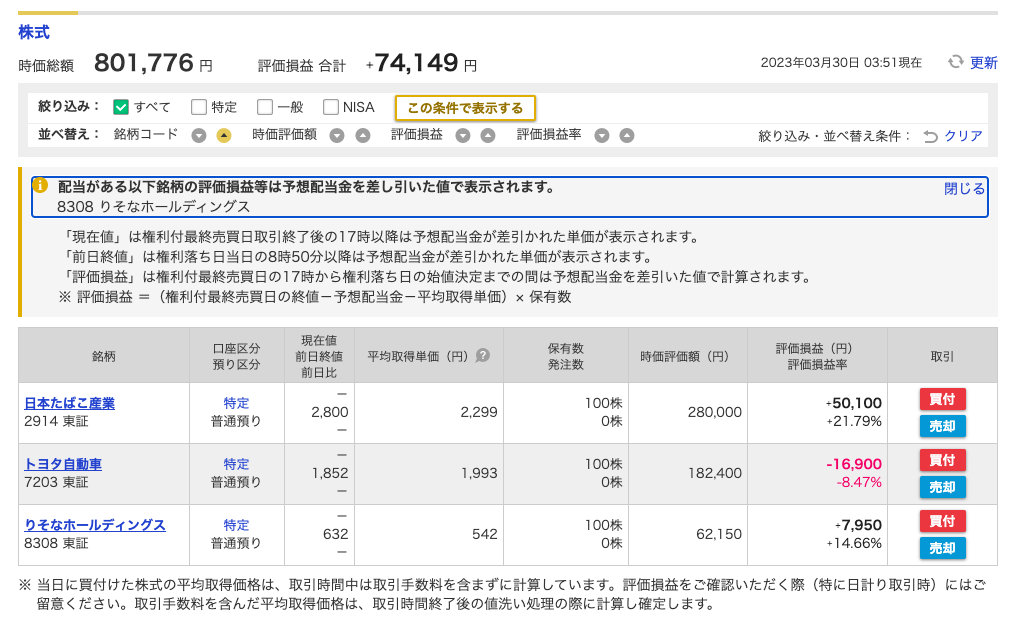Click the 平均取得単価（円） column header text

click(418, 356)
